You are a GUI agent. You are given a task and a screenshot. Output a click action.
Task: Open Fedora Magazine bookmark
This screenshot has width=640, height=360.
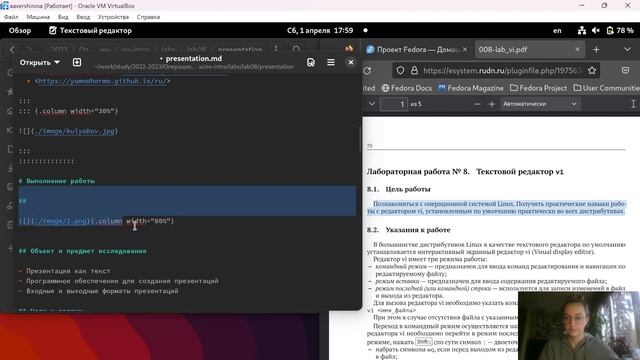[471, 88]
